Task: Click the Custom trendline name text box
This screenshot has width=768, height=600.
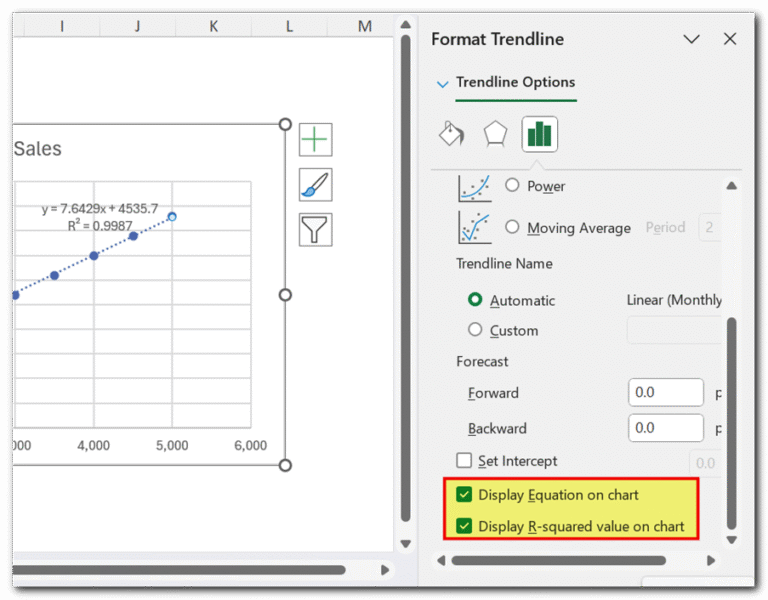Action: (674, 330)
